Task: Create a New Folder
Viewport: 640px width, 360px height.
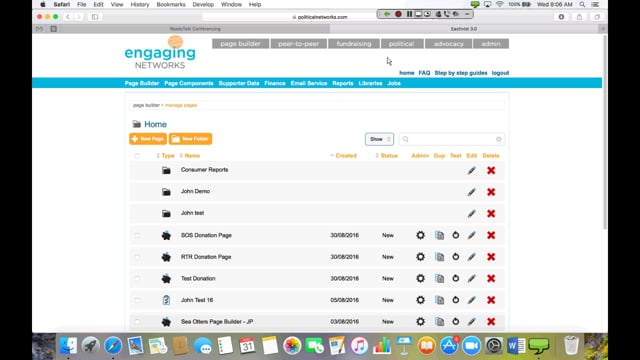Action: pyautogui.click(x=190, y=139)
